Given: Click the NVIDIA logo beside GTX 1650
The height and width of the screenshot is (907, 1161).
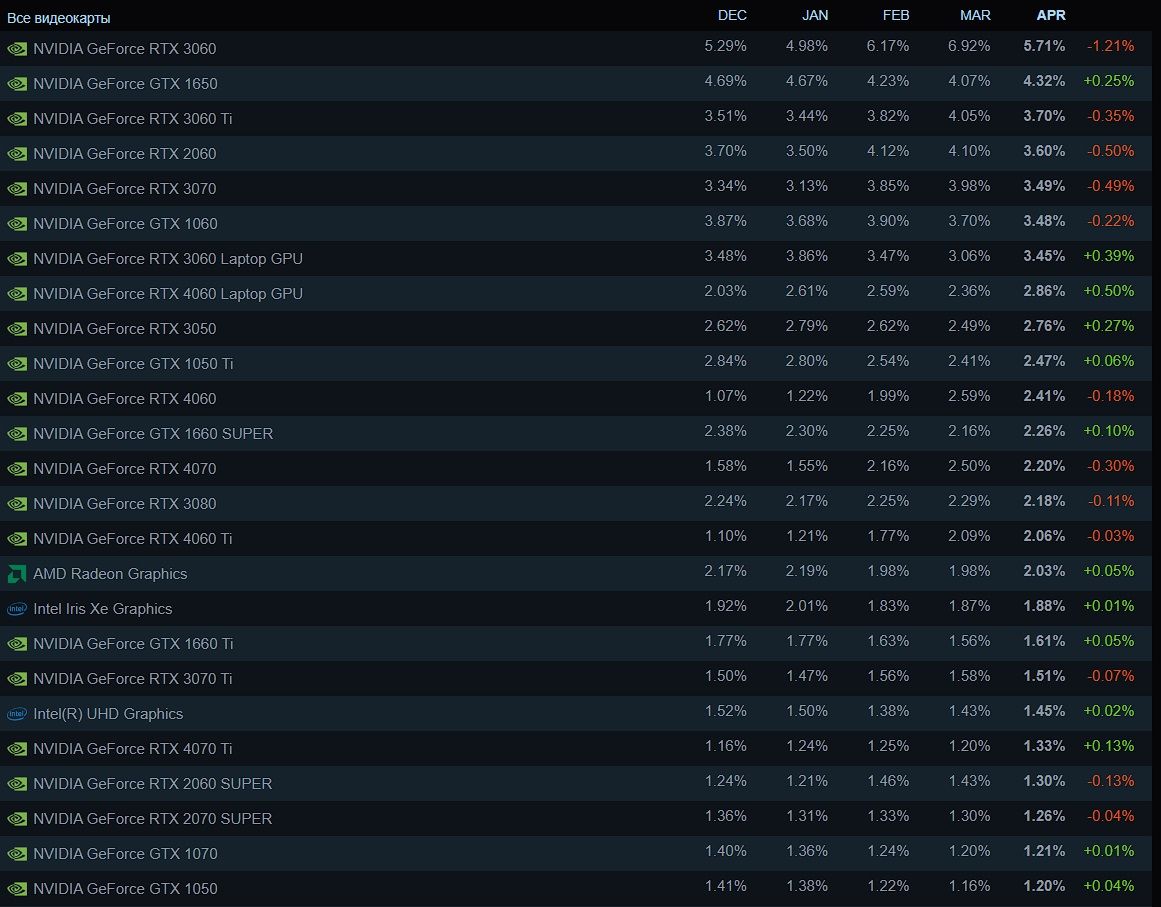Looking at the screenshot, I should (x=17, y=84).
